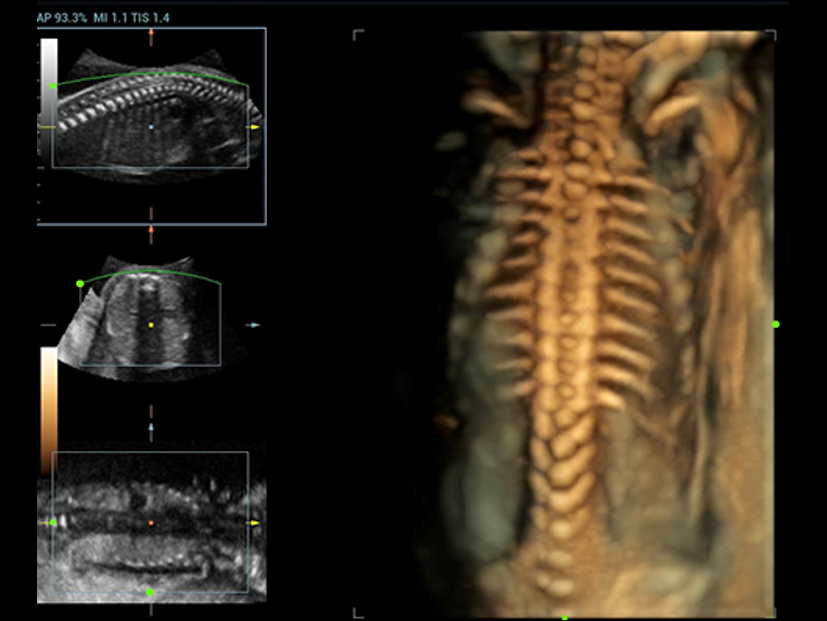
Task: Click the green handle on the axial view
Action: pyautogui.click(x=80, y=284)
